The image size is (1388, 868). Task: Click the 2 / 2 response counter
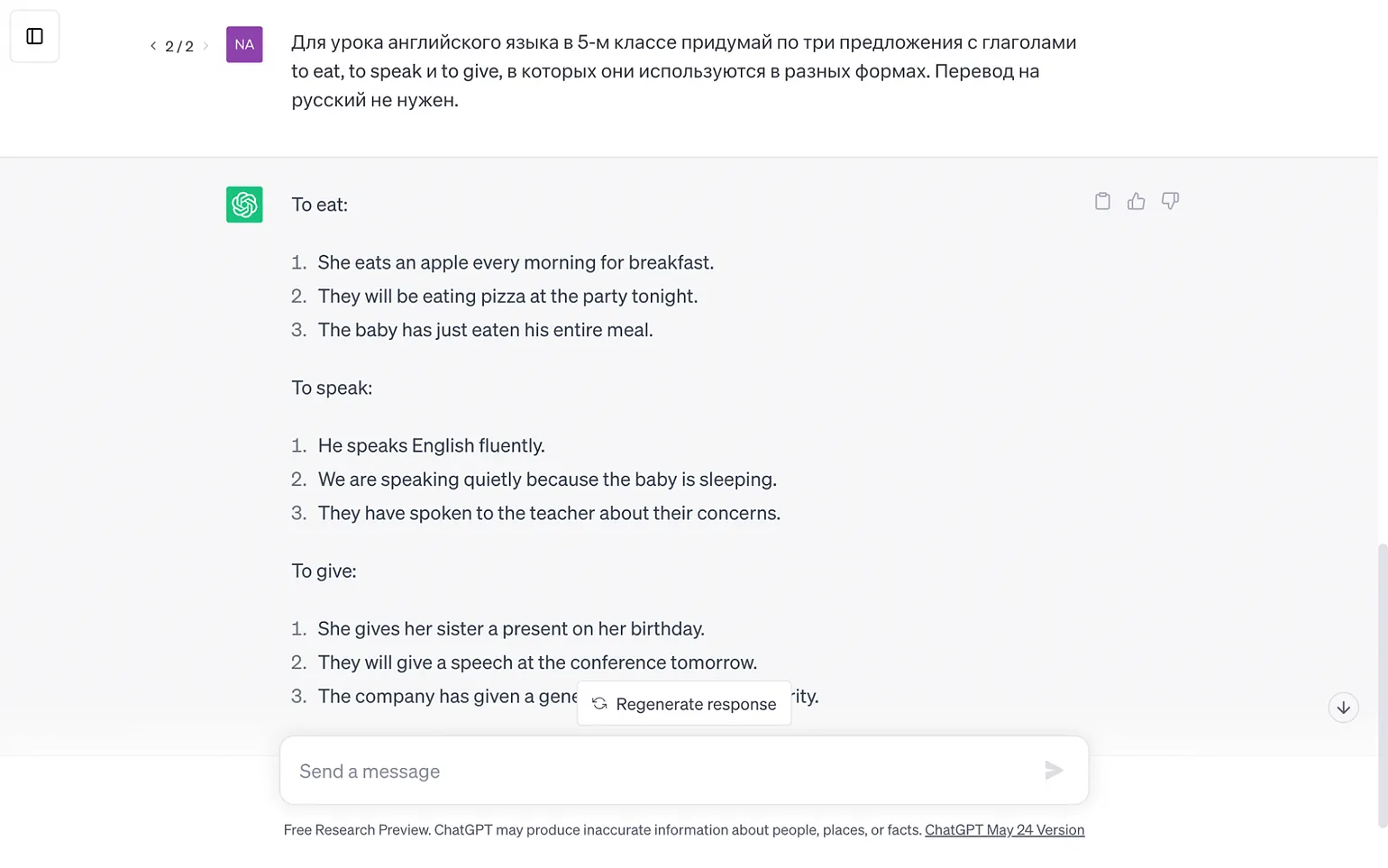[x=179, y=46]
